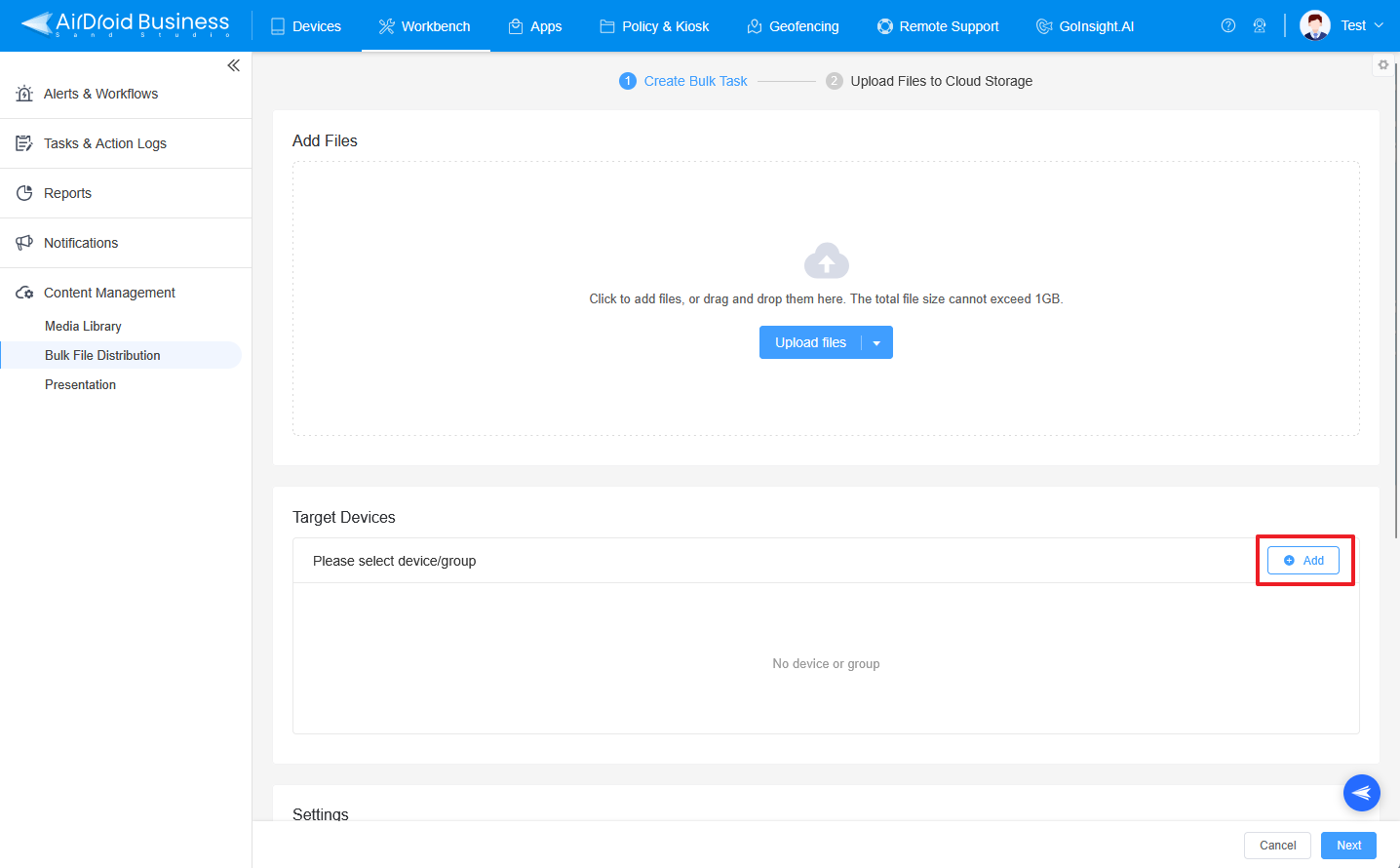Switch to the Devices tab
Viewport: 1400px width, 868px height.
pos(306,26)
